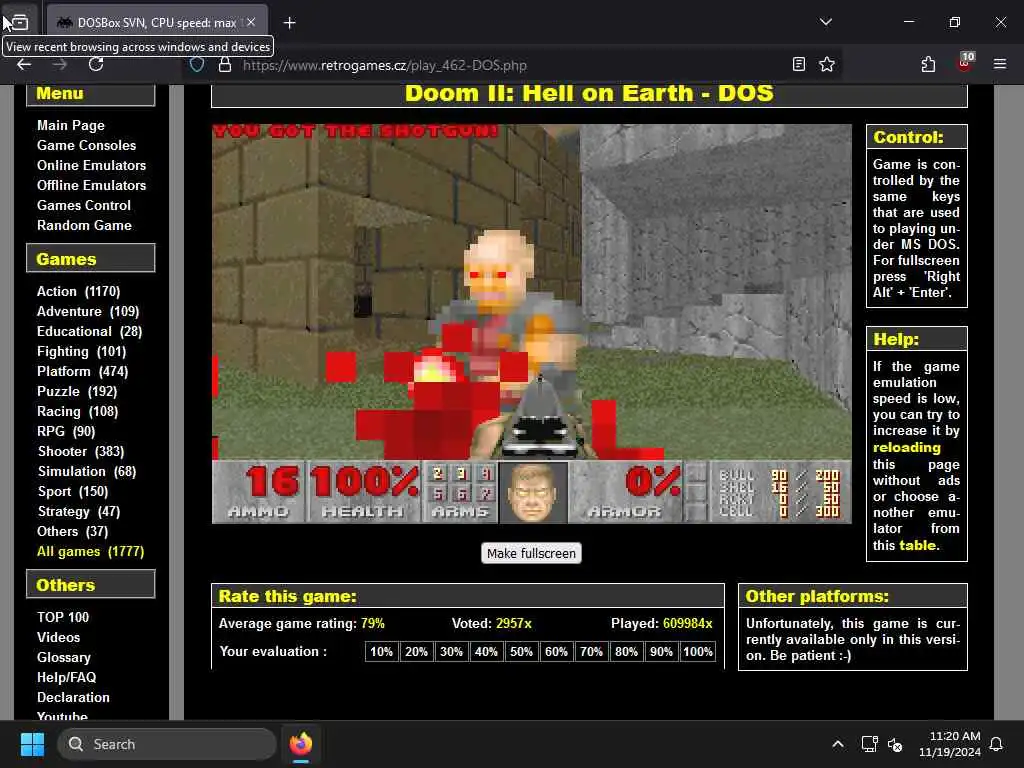Rate the game 10%
1024x768 pixels.
pyautogui.click(x=381, y=652)
